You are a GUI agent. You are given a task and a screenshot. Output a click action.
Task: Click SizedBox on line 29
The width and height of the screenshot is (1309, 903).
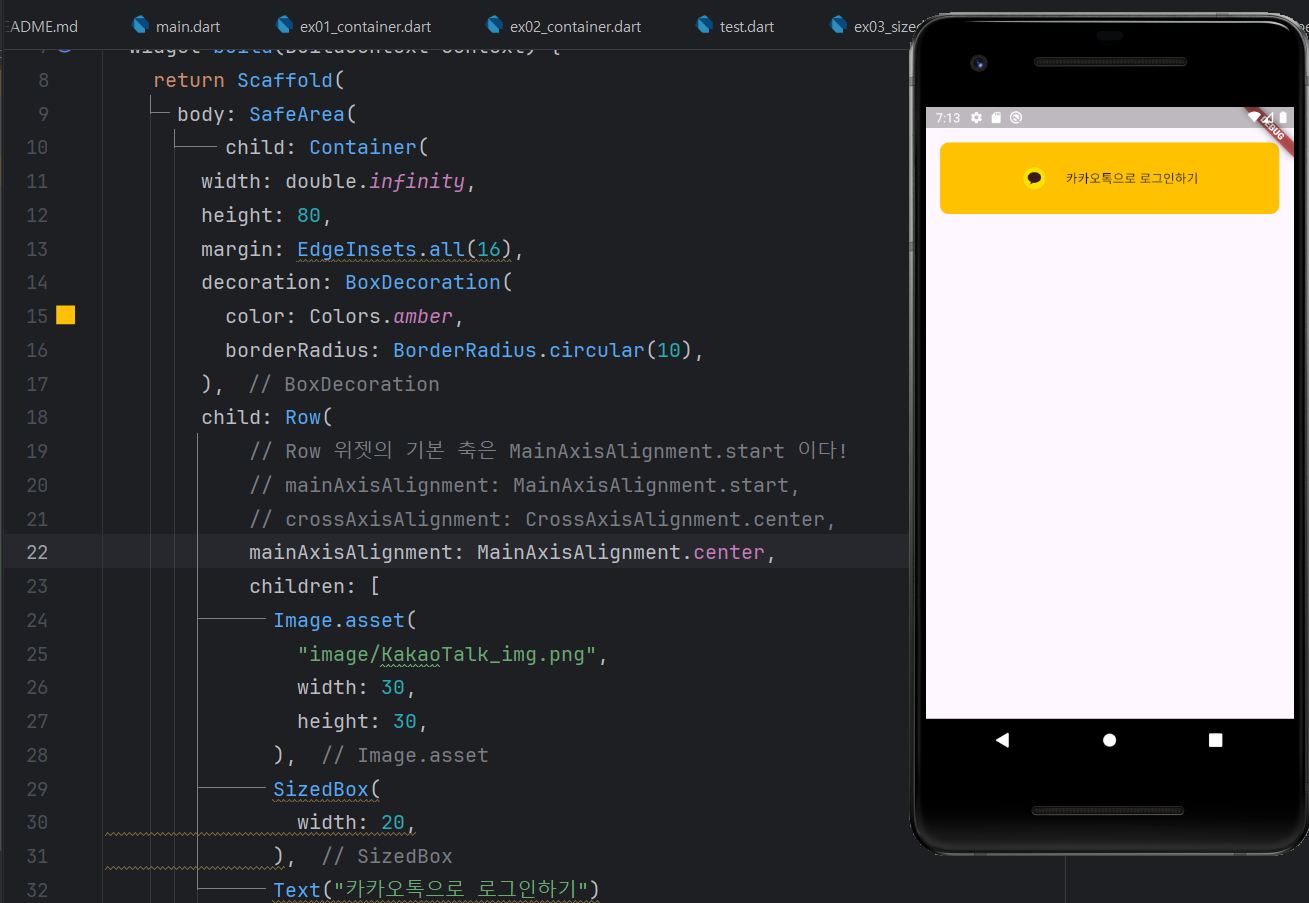(x=321, y=789)
